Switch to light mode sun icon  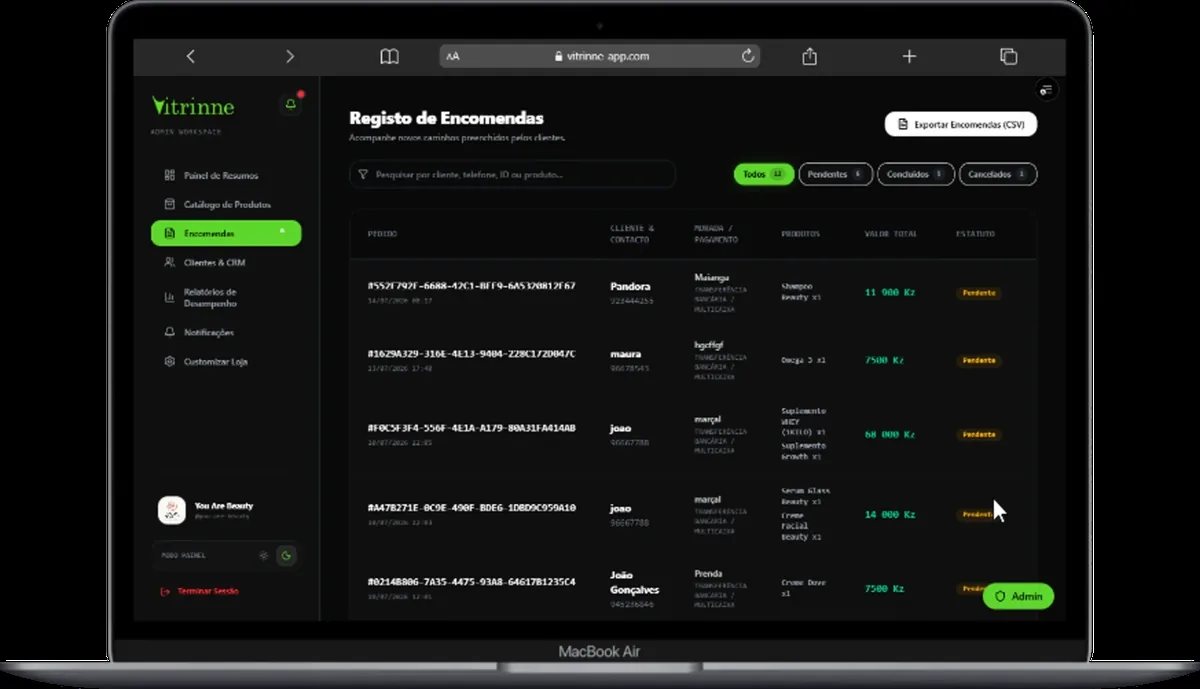click(263, 555)
